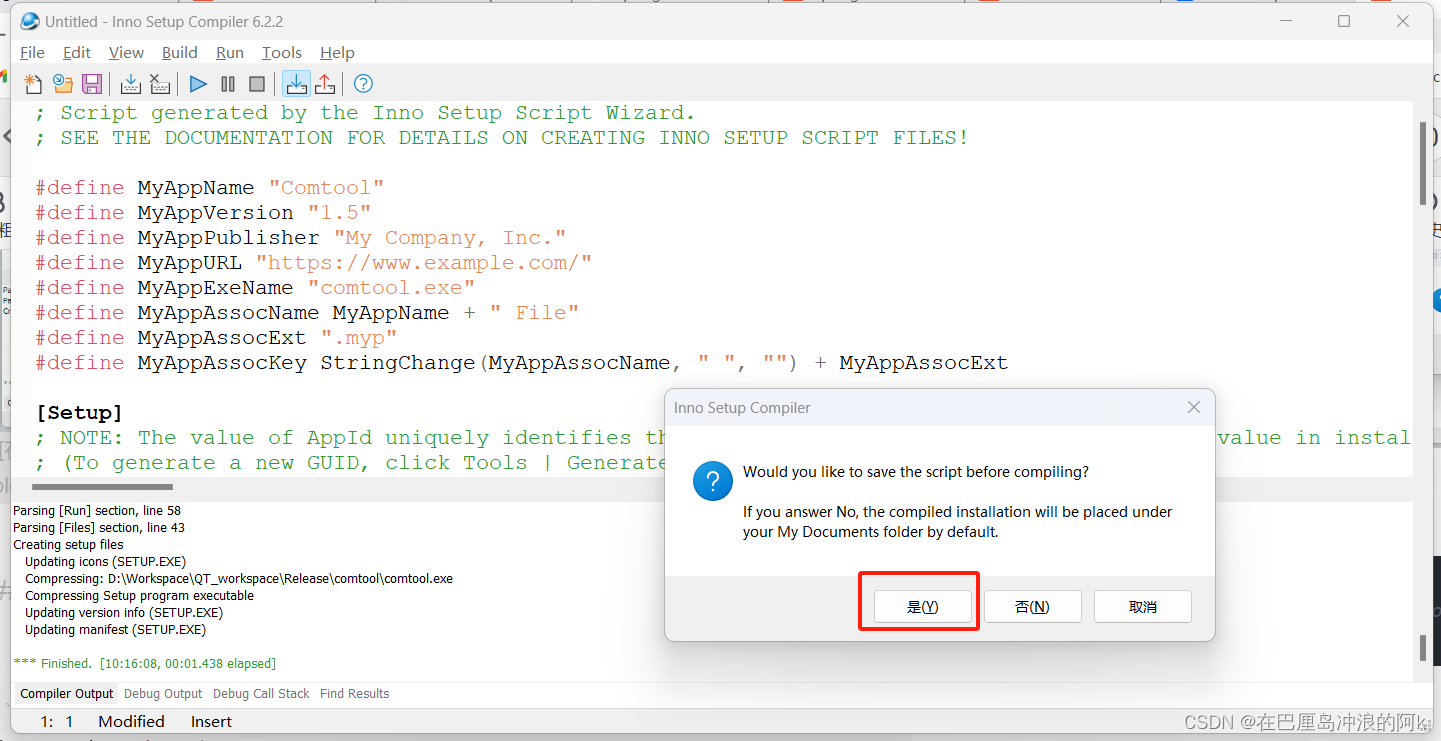Click the Inno Setup app icon in title bar
Viewport: 1441px width, 741px height.
[x=30, y=21]
